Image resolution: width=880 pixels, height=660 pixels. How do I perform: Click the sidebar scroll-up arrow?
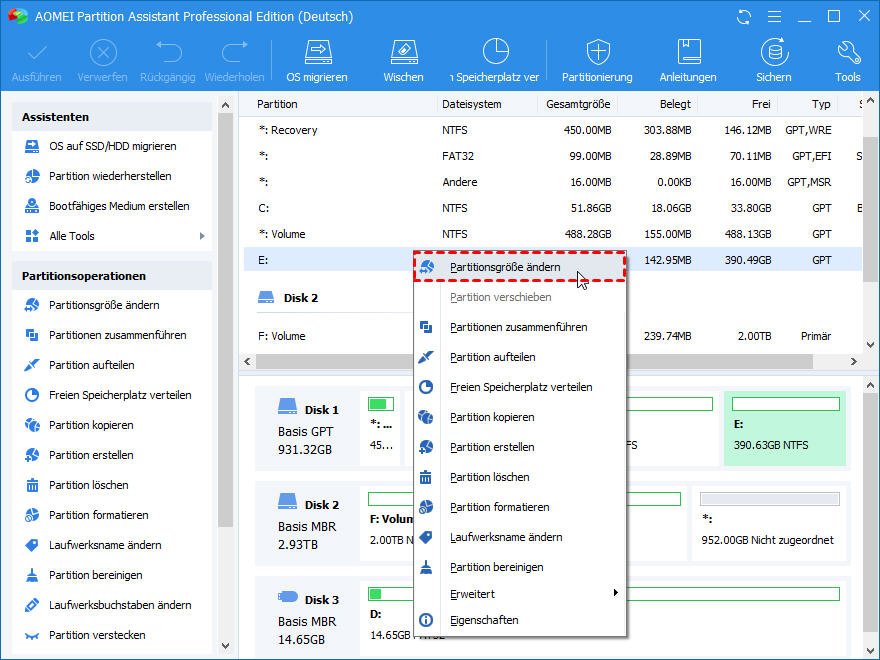tap(226, 105)
